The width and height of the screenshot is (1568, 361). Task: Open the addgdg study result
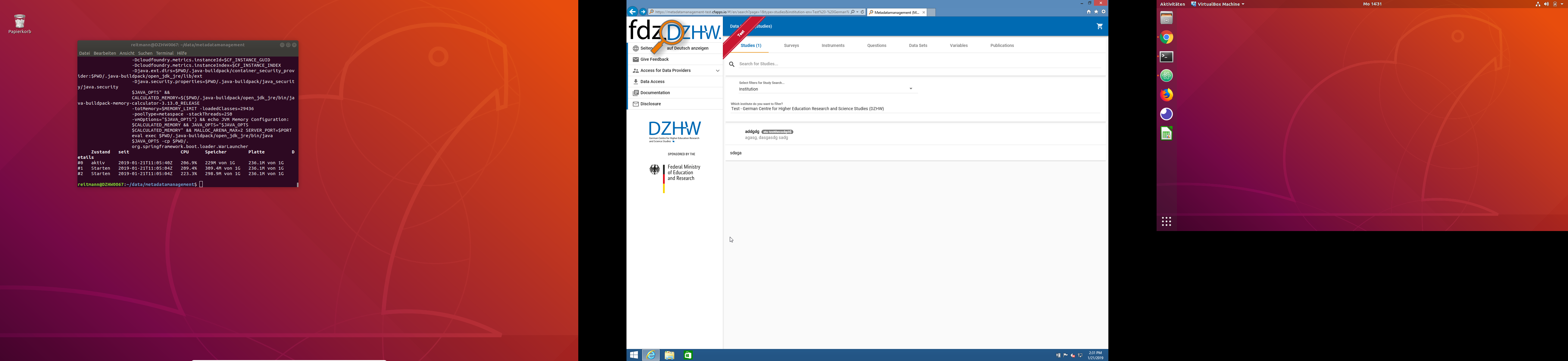click(x=916, y=134)
